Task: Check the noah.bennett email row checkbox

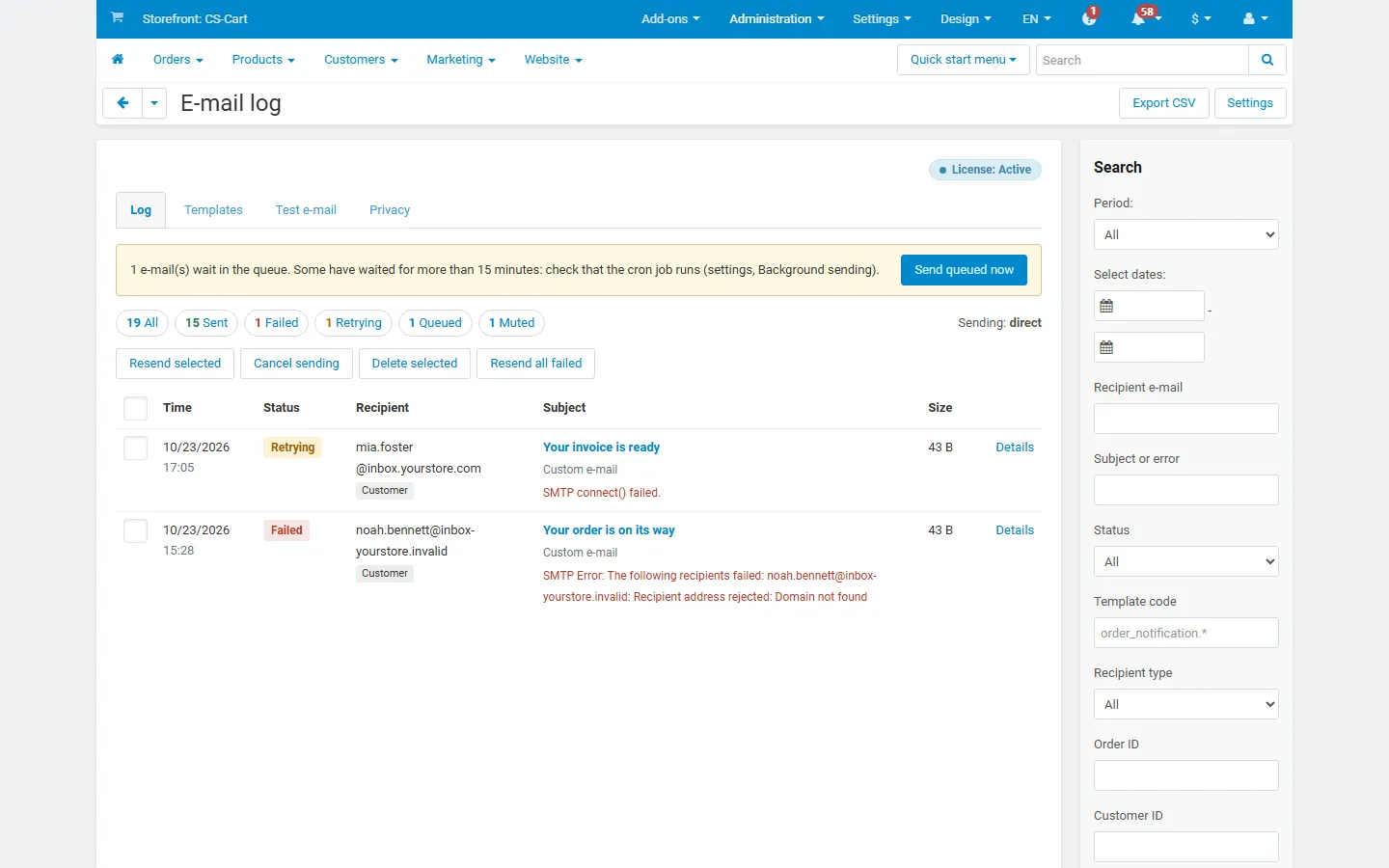Action: [136, 531]
